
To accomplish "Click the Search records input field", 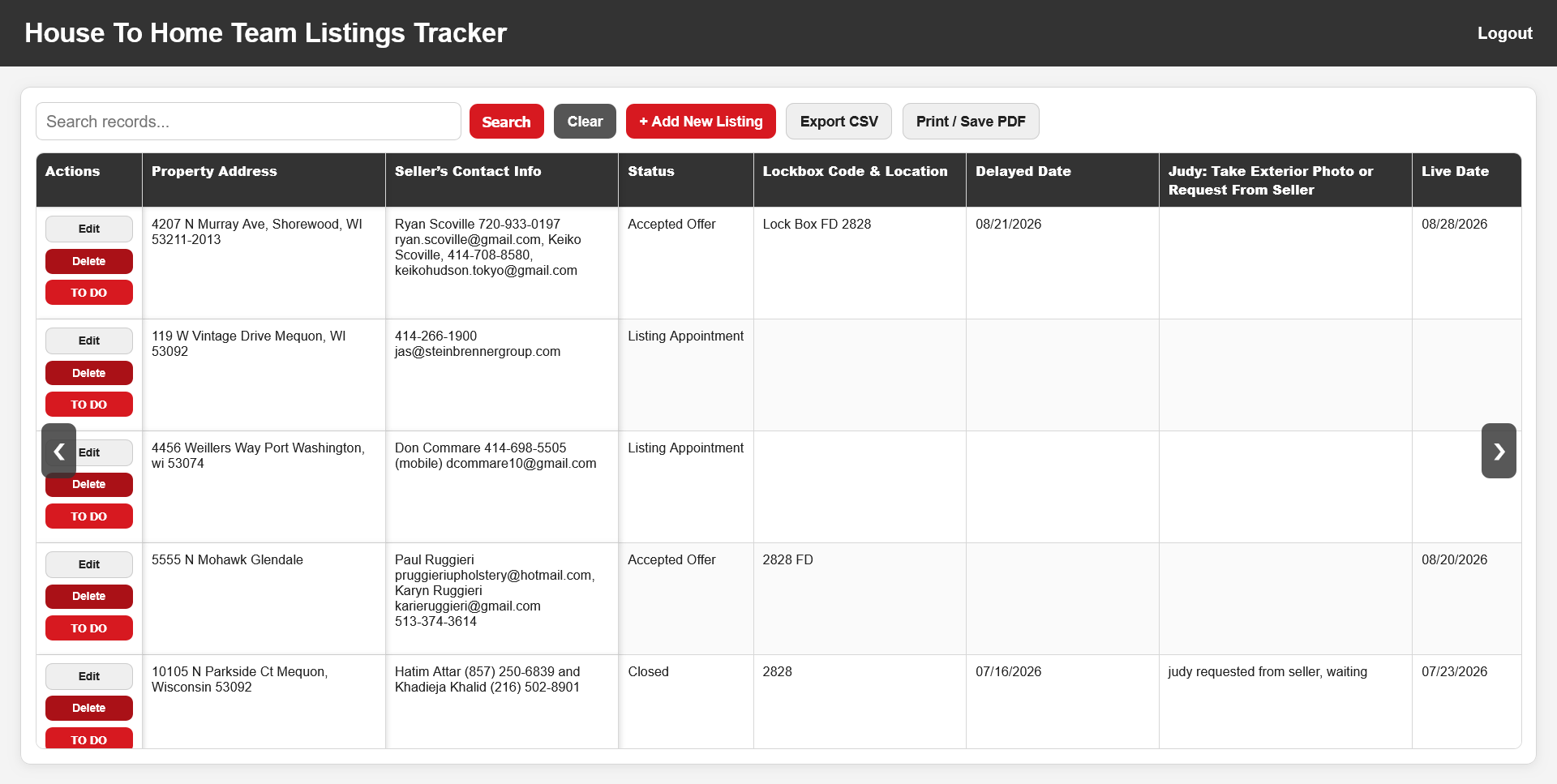I will click(248, 122).
